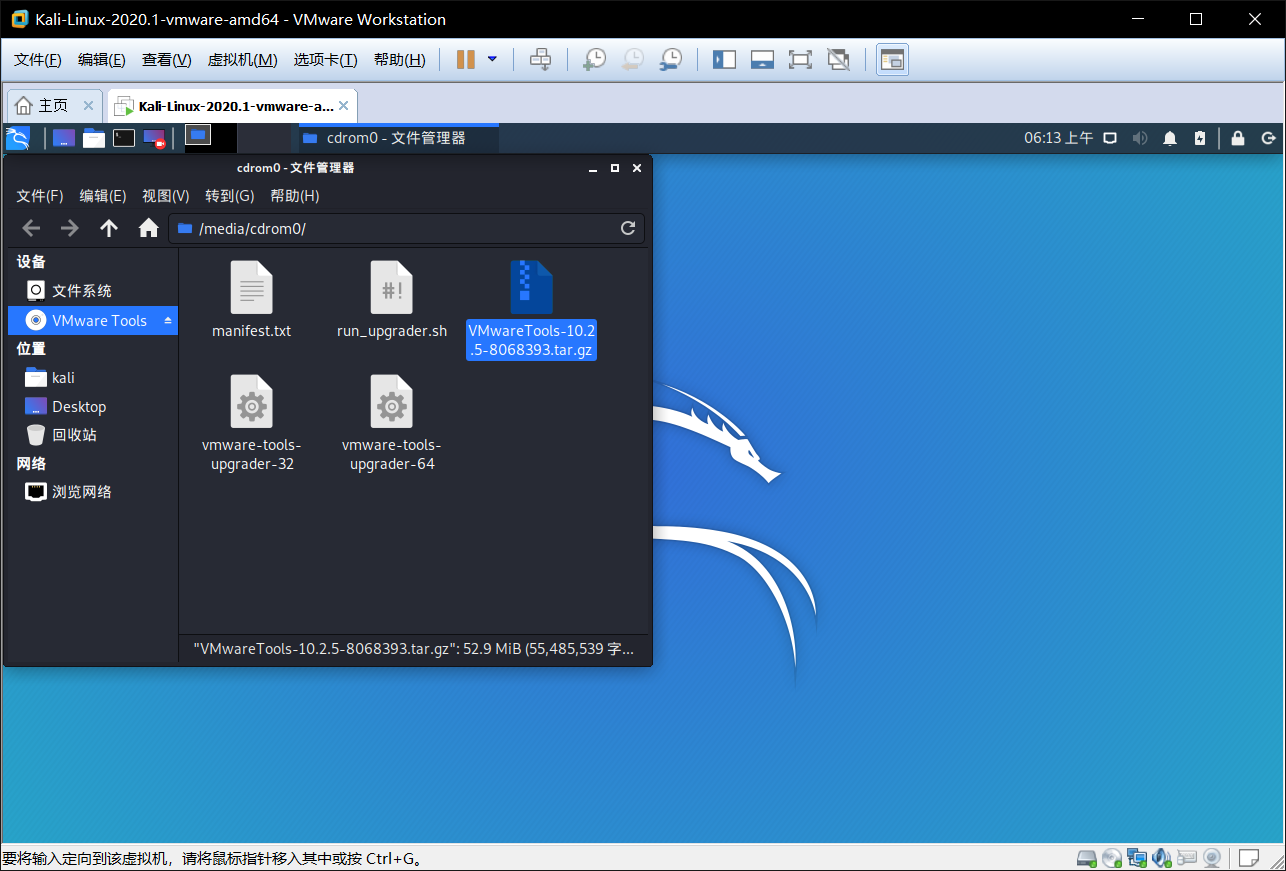The height and width of the screenshot is (871, 1286).
Task: Go back in the file manager
Action: [x=31, y=228]
